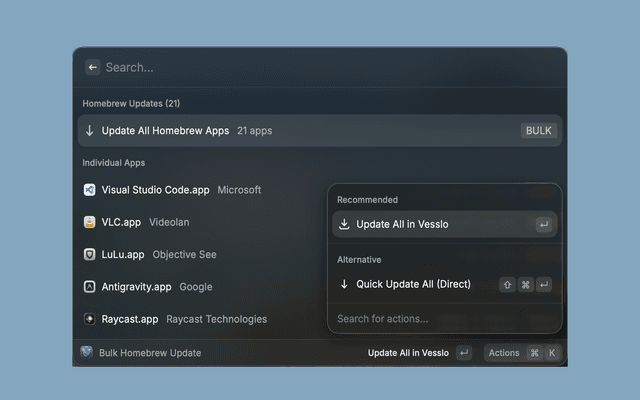Click the down arrow icon beside Quick Update All

point(344,284)
